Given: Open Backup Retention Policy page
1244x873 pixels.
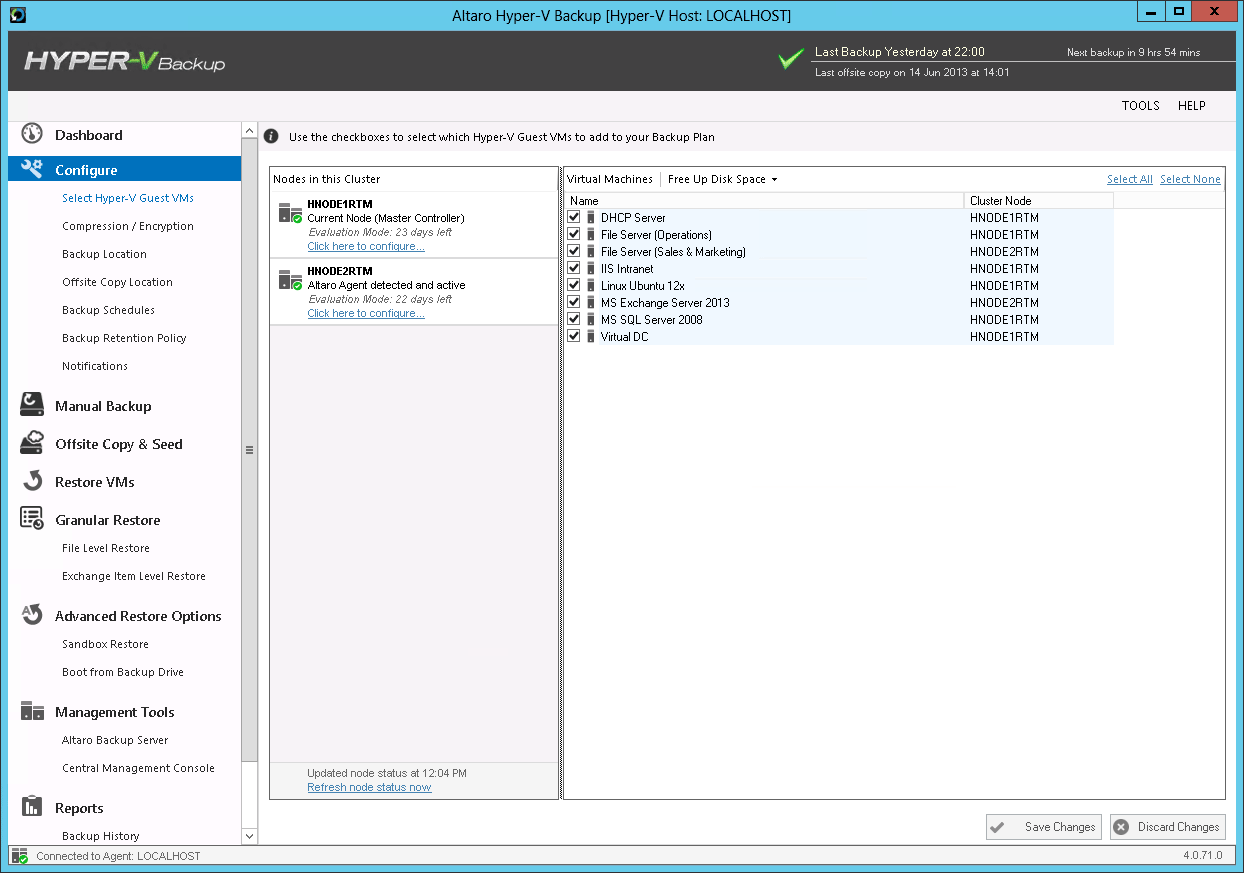Looking at the screenshot, I should pos(124,338).
